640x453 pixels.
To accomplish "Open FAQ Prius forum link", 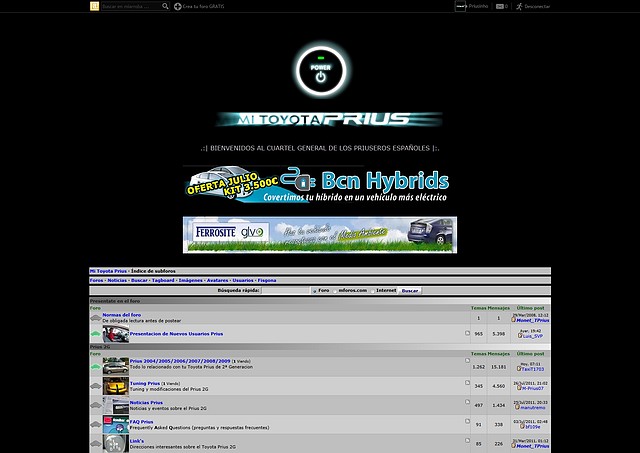I will [142, 422].
